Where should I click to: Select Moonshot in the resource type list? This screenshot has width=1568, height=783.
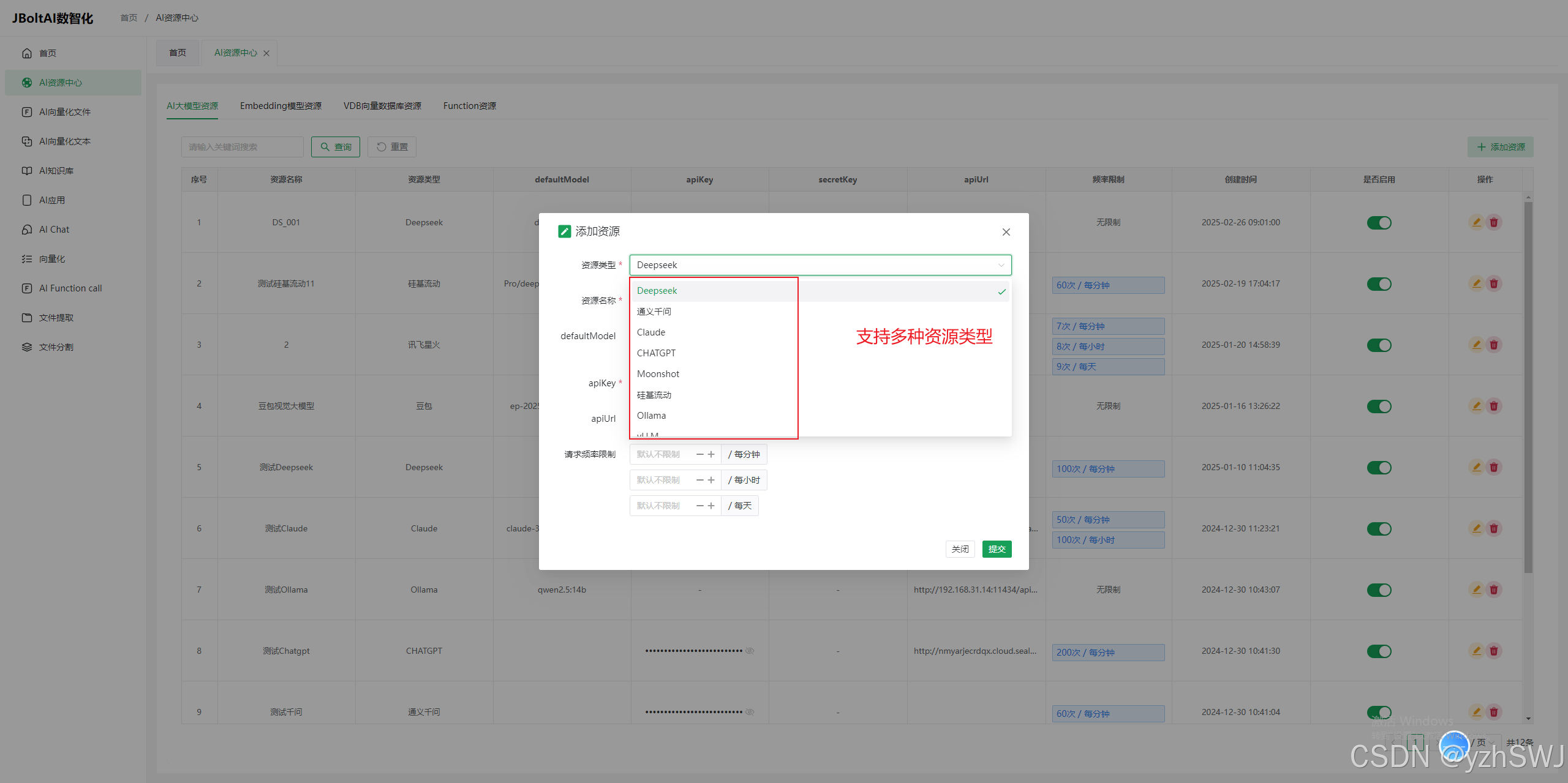pyautogui.click(x=658, y=374)
